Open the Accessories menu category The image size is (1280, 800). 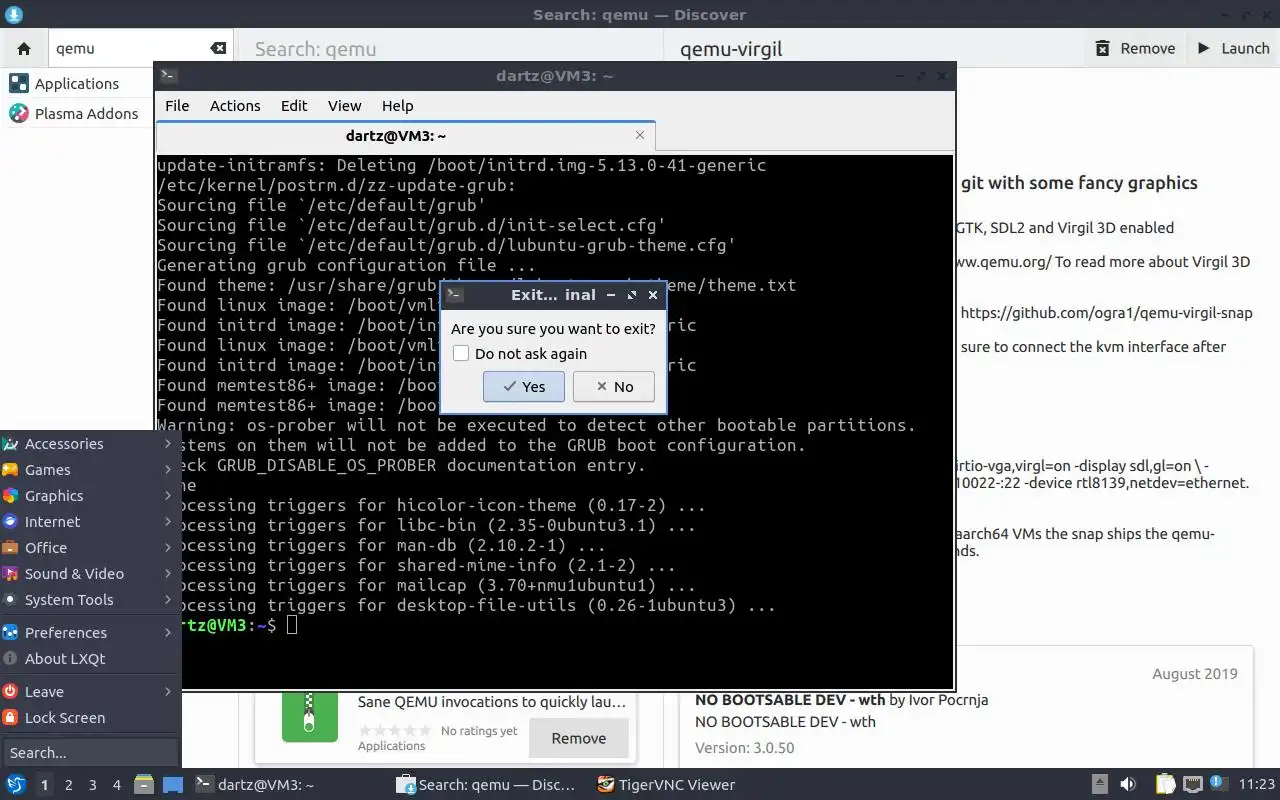(x=90, y=443)
